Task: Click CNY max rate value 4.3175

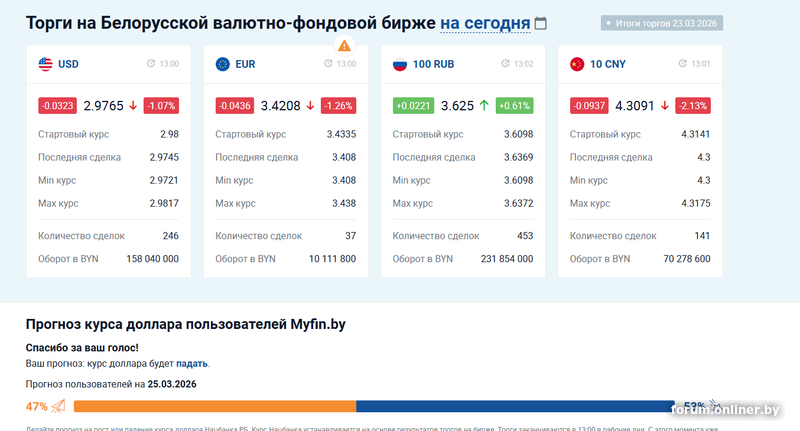Action: [695, 203]
